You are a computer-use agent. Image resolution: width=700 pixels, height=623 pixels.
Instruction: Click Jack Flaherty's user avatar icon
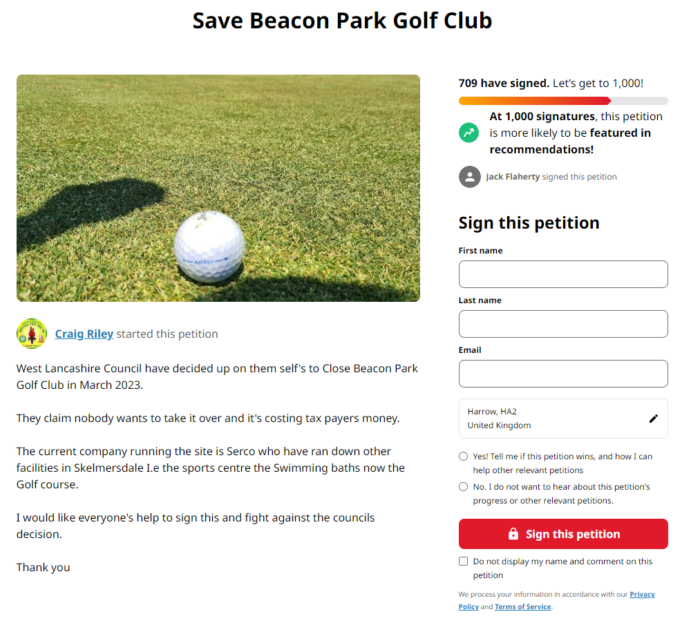(x=469, y=177)
